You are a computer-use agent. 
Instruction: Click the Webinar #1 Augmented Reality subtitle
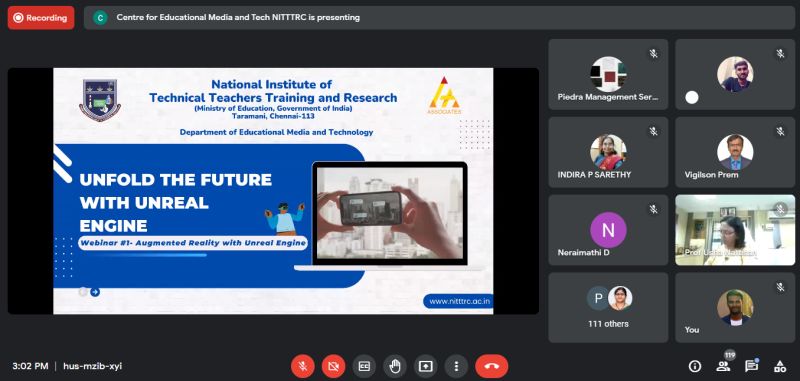click(193, 243)
